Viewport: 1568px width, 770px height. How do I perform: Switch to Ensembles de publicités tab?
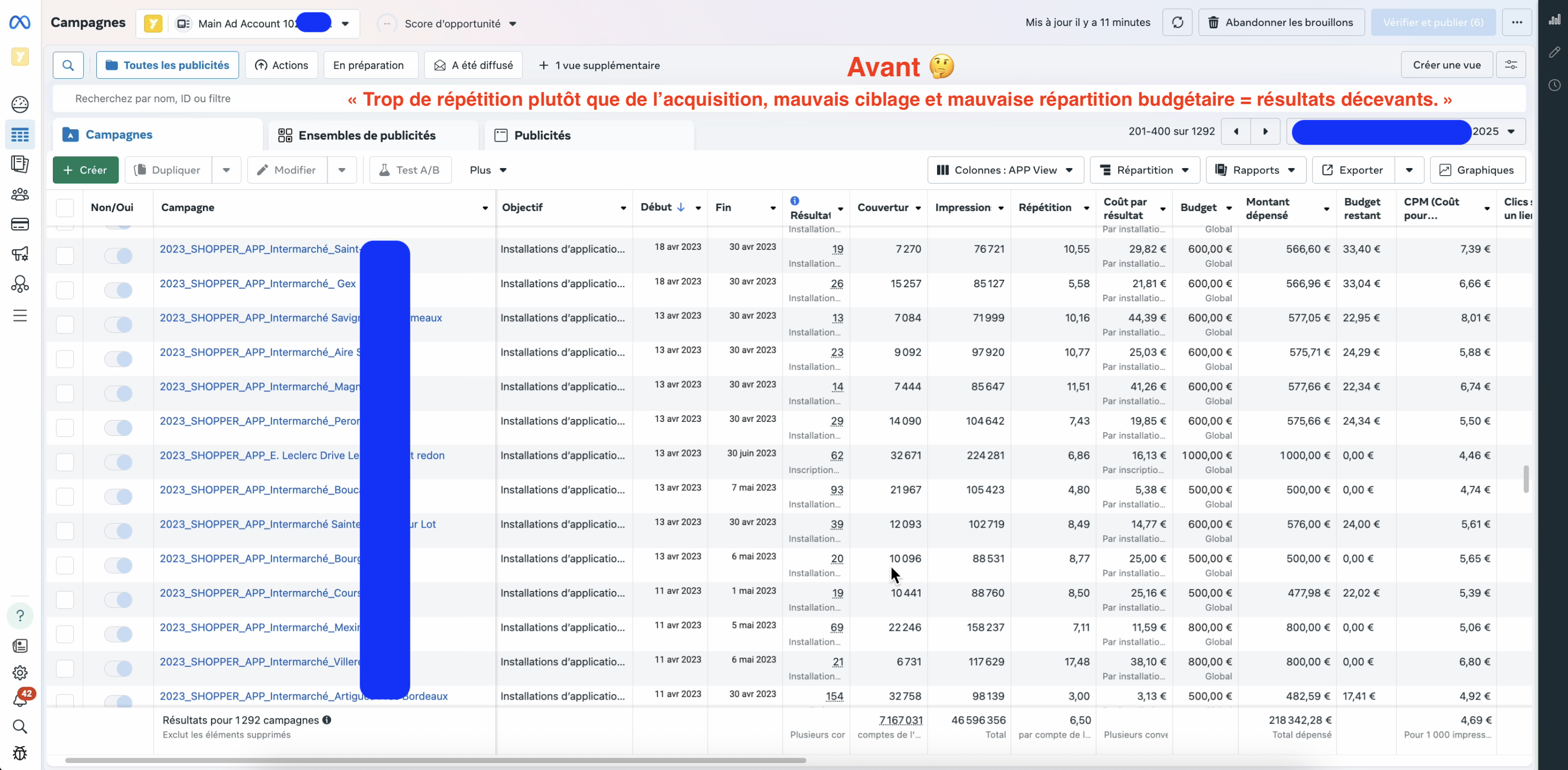[374, 135]
